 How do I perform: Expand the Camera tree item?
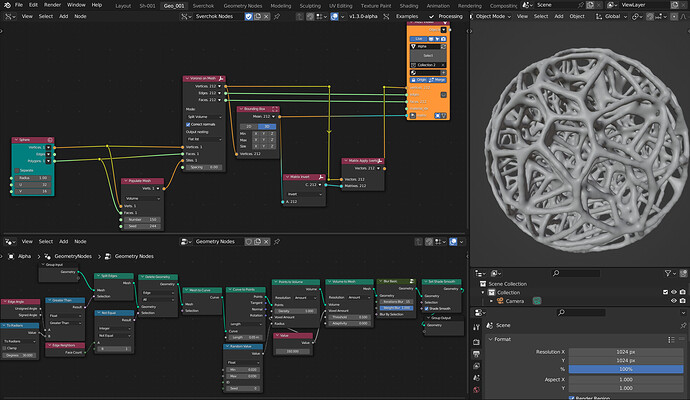(x=492, y=301)
